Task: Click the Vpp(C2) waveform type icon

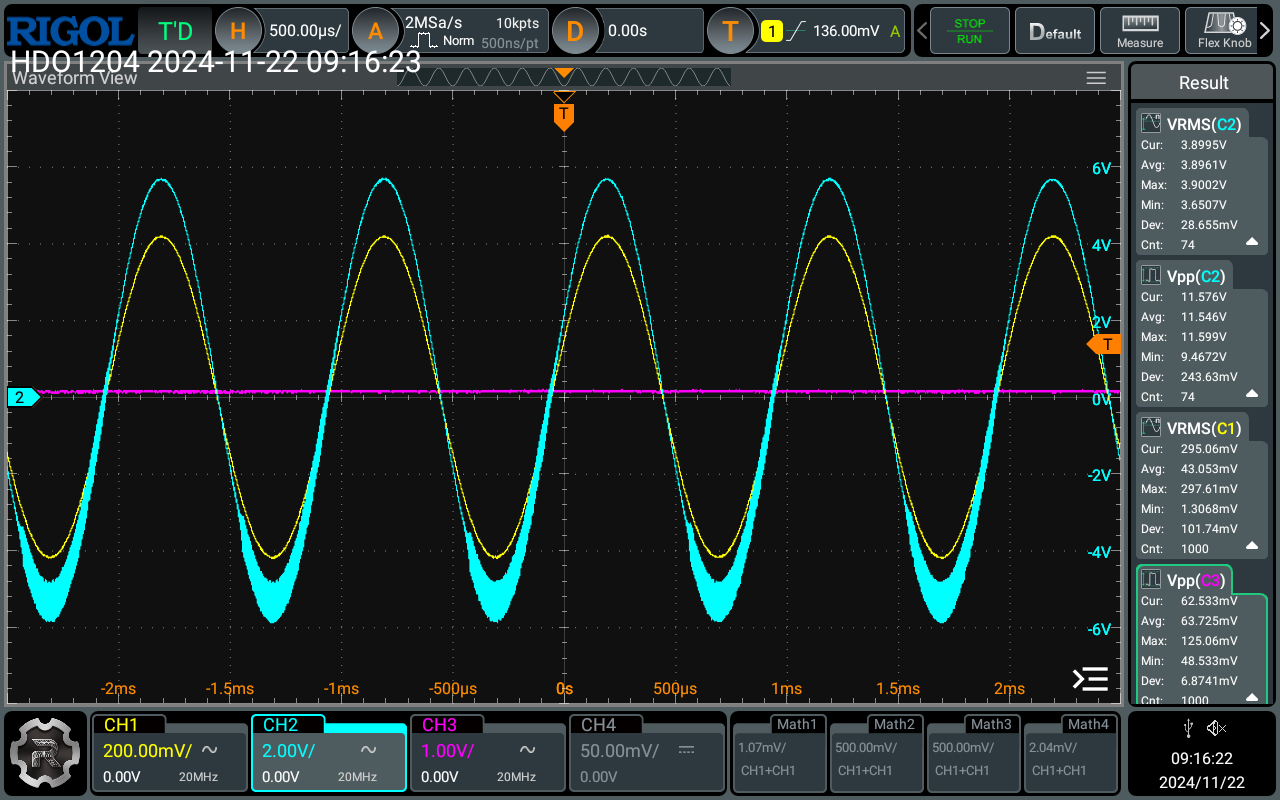Action: 1151,276
